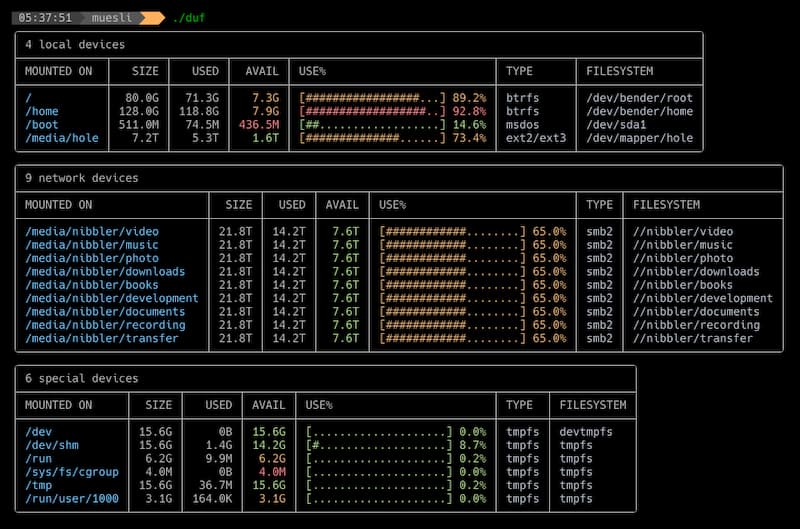The image size is (800, 529).
Task: Click /media/nibbler/development mount
Action: (x=112, y=298)
